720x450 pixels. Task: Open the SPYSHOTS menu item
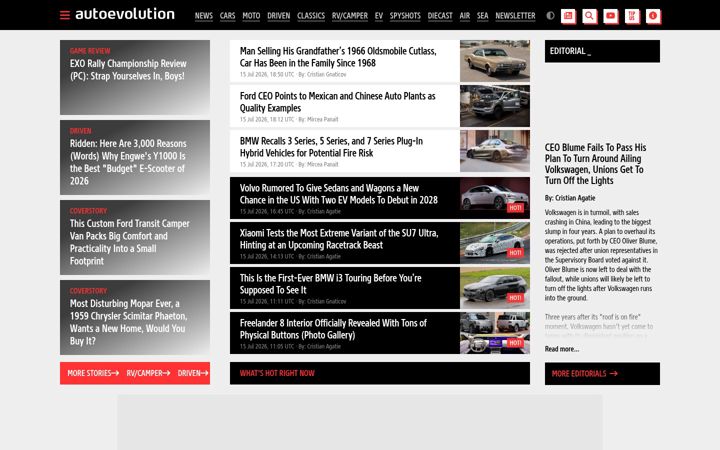click(405, 16)
